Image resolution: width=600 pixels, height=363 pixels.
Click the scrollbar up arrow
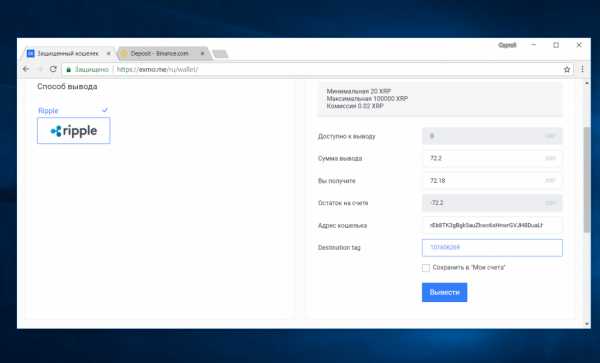[x=587, y=83]
